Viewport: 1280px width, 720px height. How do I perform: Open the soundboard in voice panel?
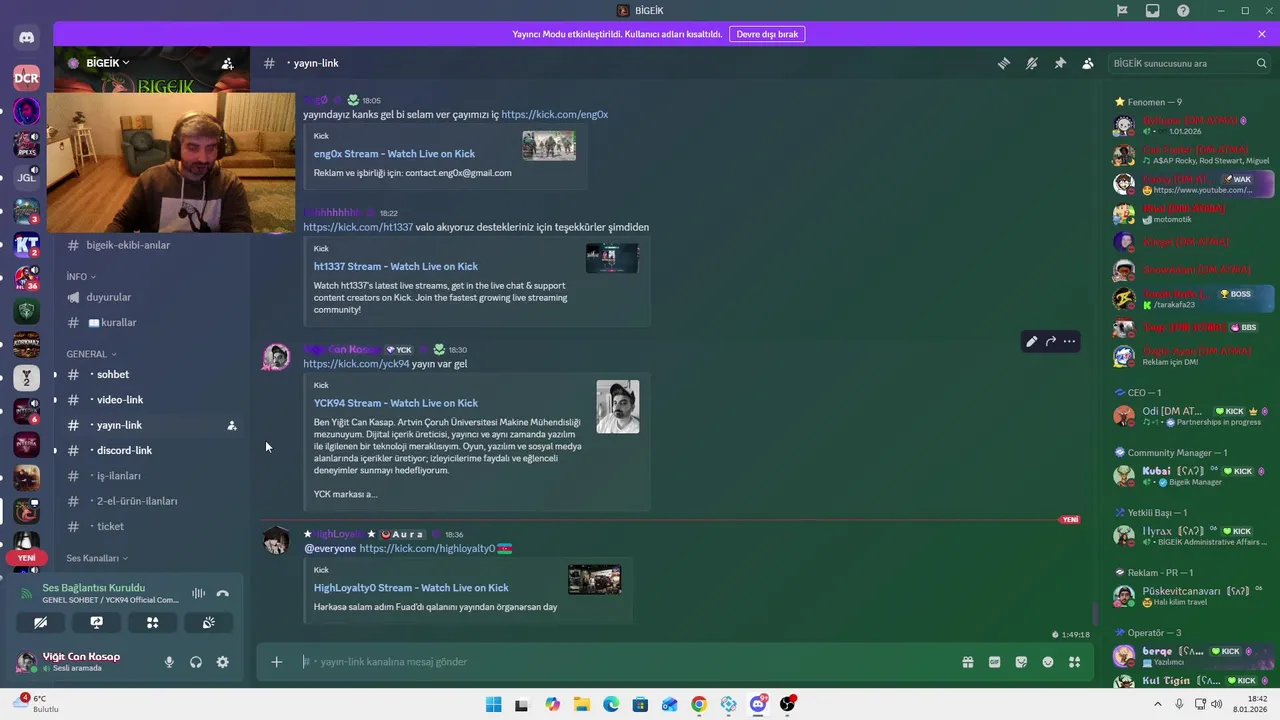tap(208, 622)
